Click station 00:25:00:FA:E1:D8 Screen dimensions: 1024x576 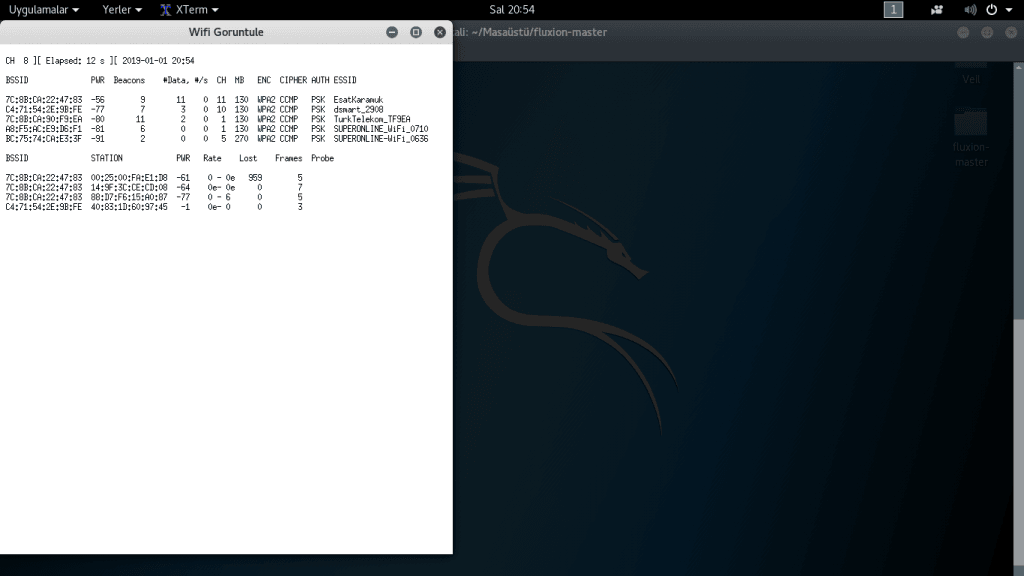tap(129, 178)
